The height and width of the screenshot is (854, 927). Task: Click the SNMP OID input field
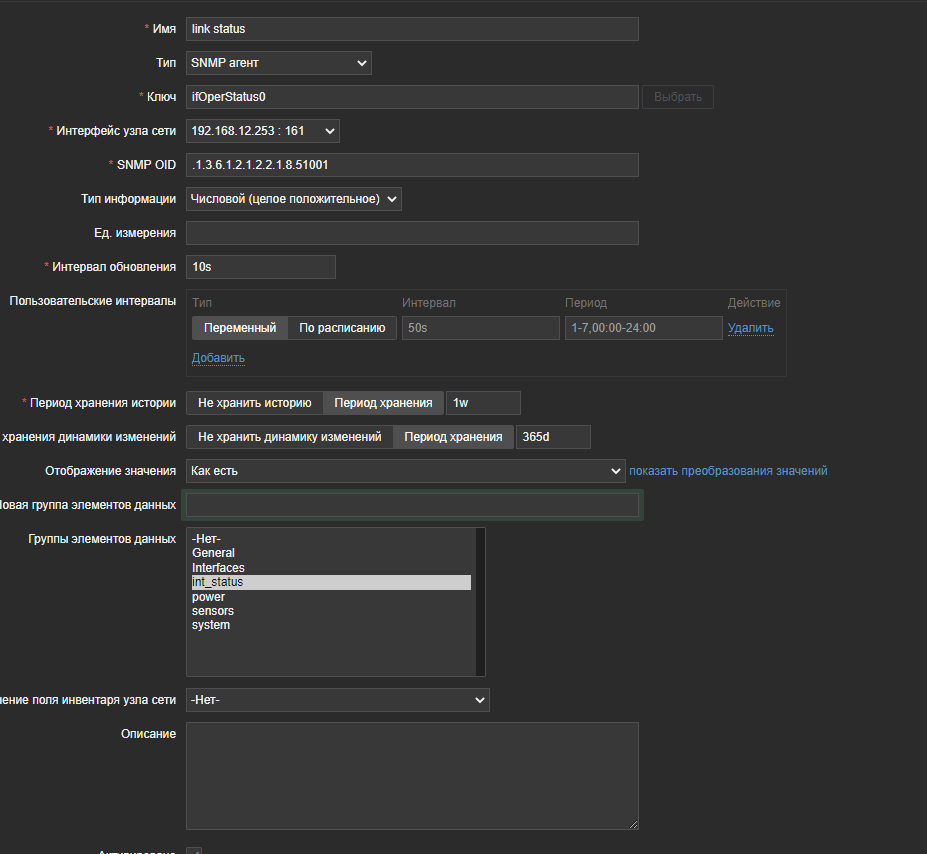[x=412, y=165]
